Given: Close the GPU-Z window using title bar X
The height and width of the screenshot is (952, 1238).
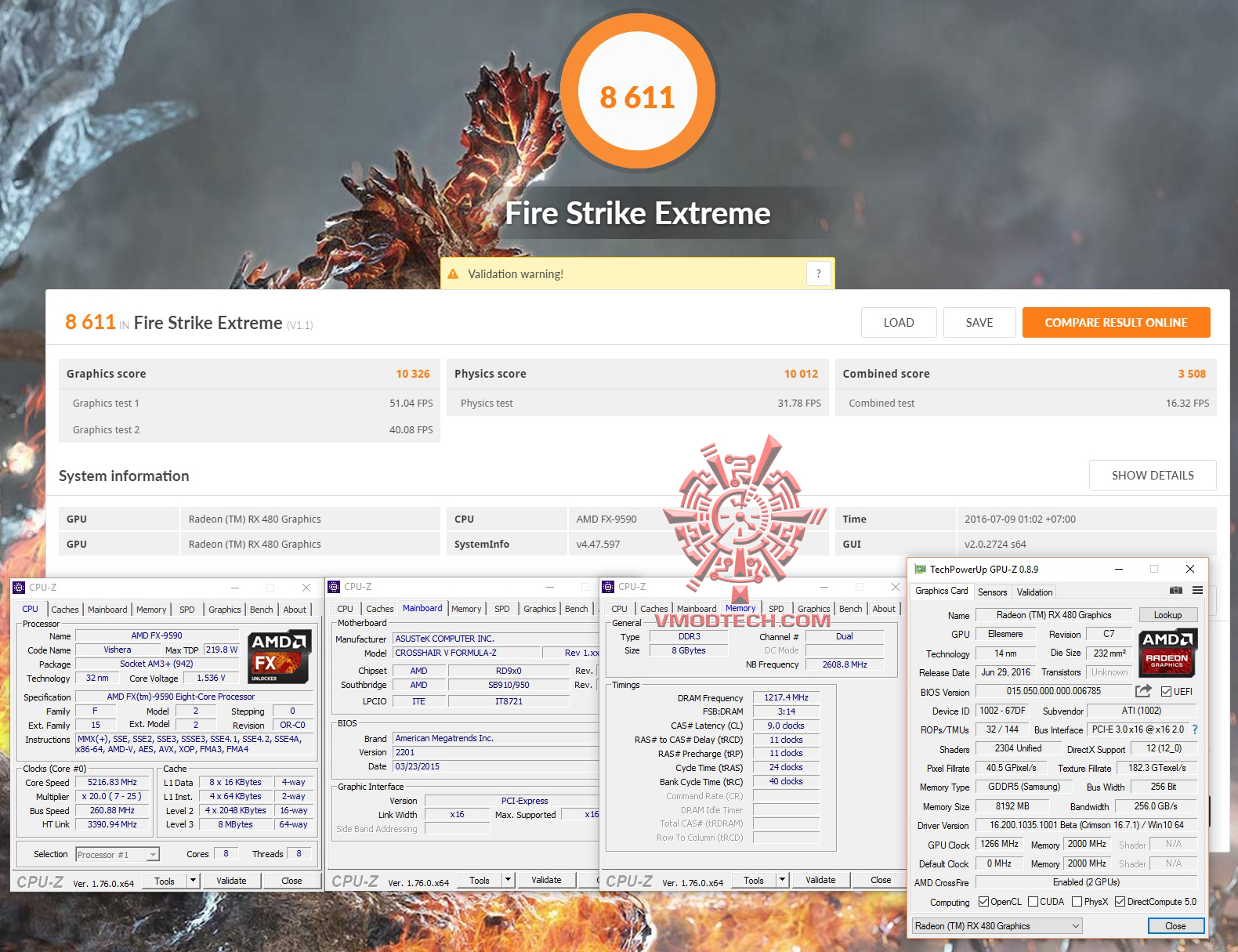Looking at the screenshot, I should click(x=1190, y=569).
